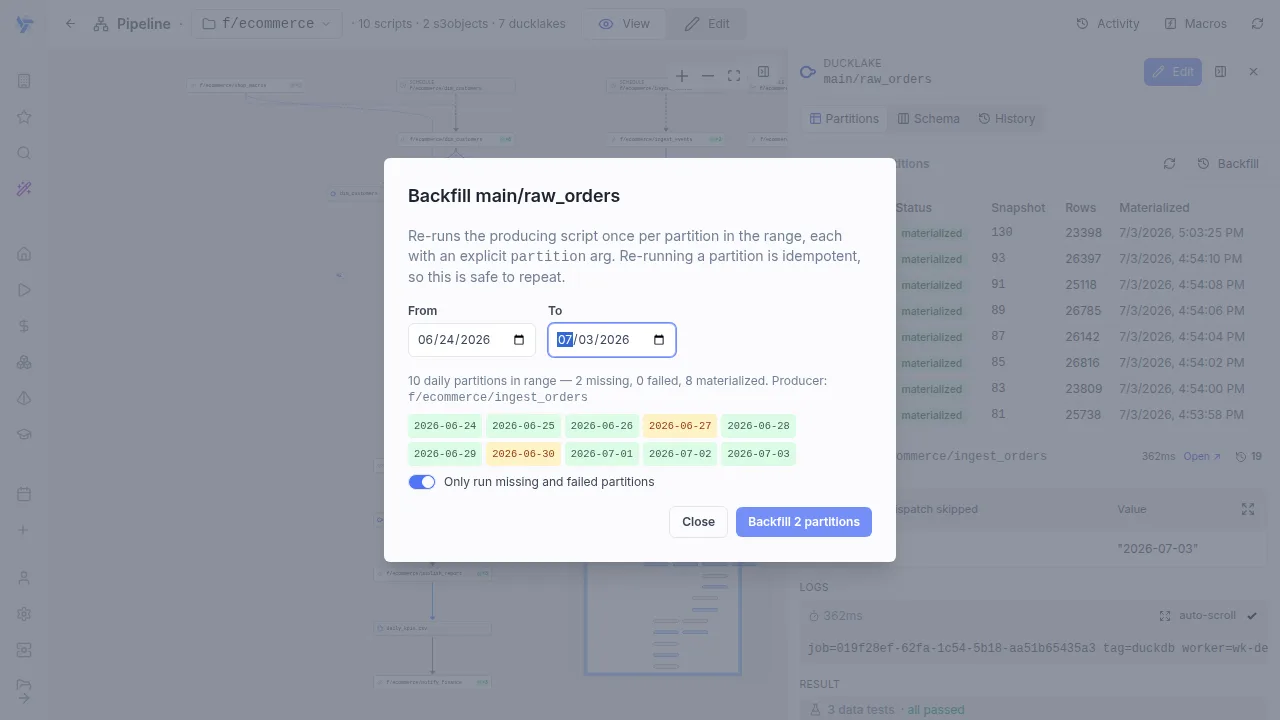Click the row count 26785
This screenshot has width=1280, height=720.
point(1083,311)
